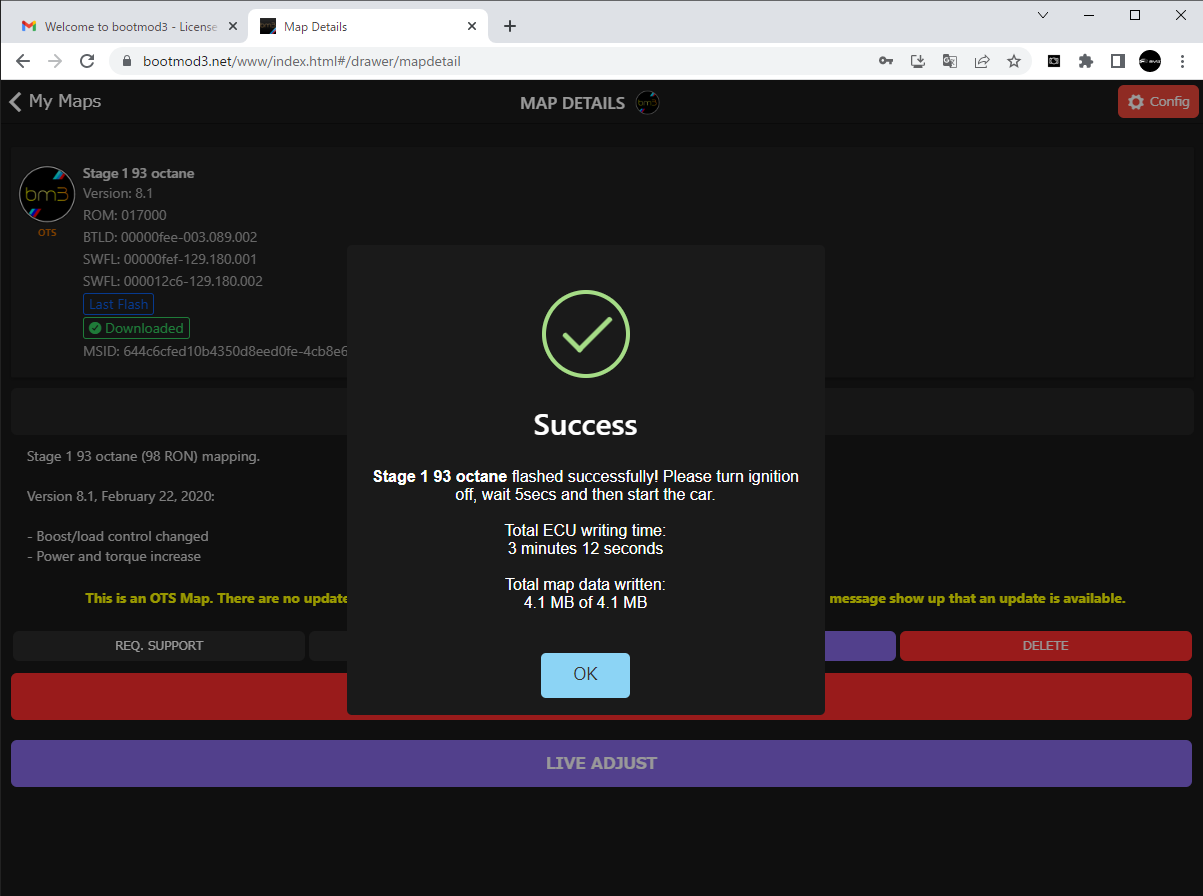Screen dimensions: 1203x896
Task: Click the Last Flash badge
Action: pyautogui.click(x=118, y=304)
